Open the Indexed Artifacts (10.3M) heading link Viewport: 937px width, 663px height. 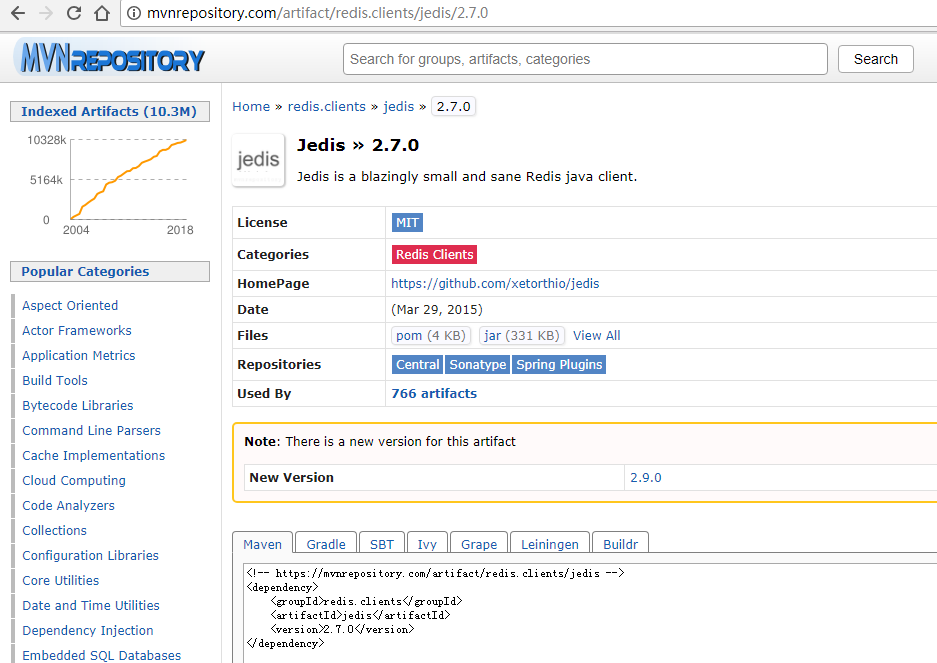[x=109, y=111]
